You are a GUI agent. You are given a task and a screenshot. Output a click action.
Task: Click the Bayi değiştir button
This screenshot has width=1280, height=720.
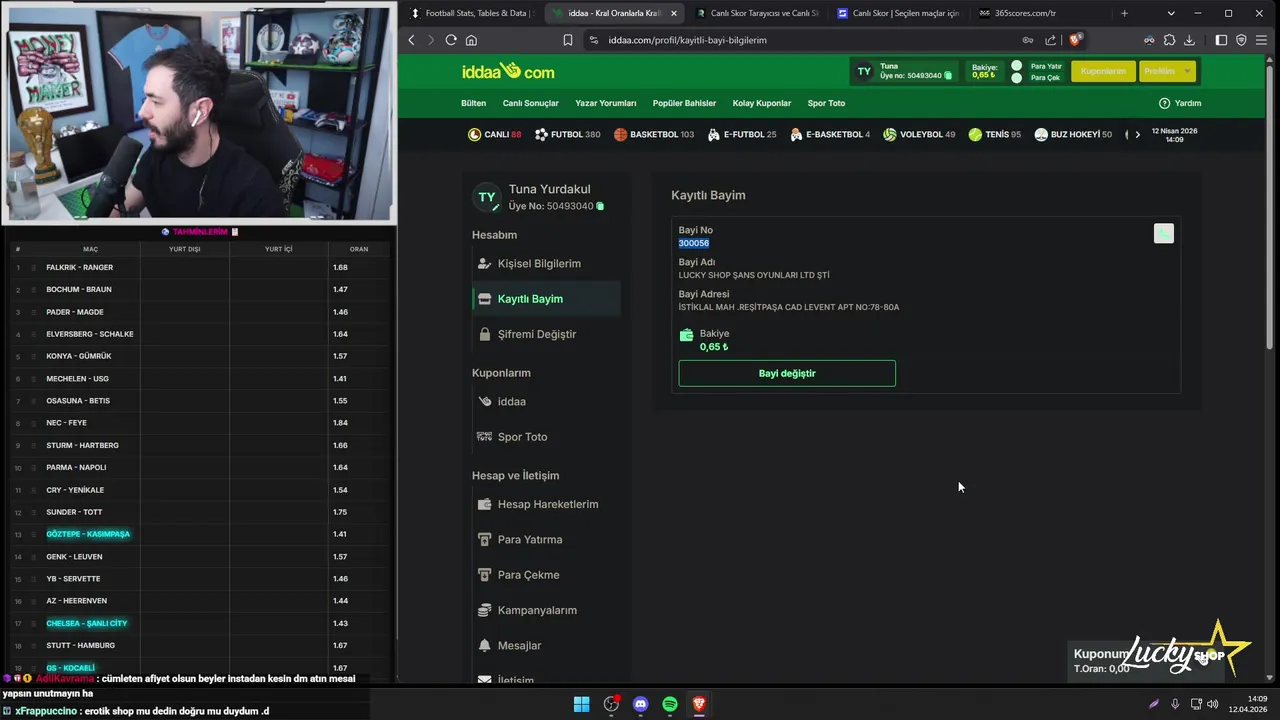coord(787,373)
